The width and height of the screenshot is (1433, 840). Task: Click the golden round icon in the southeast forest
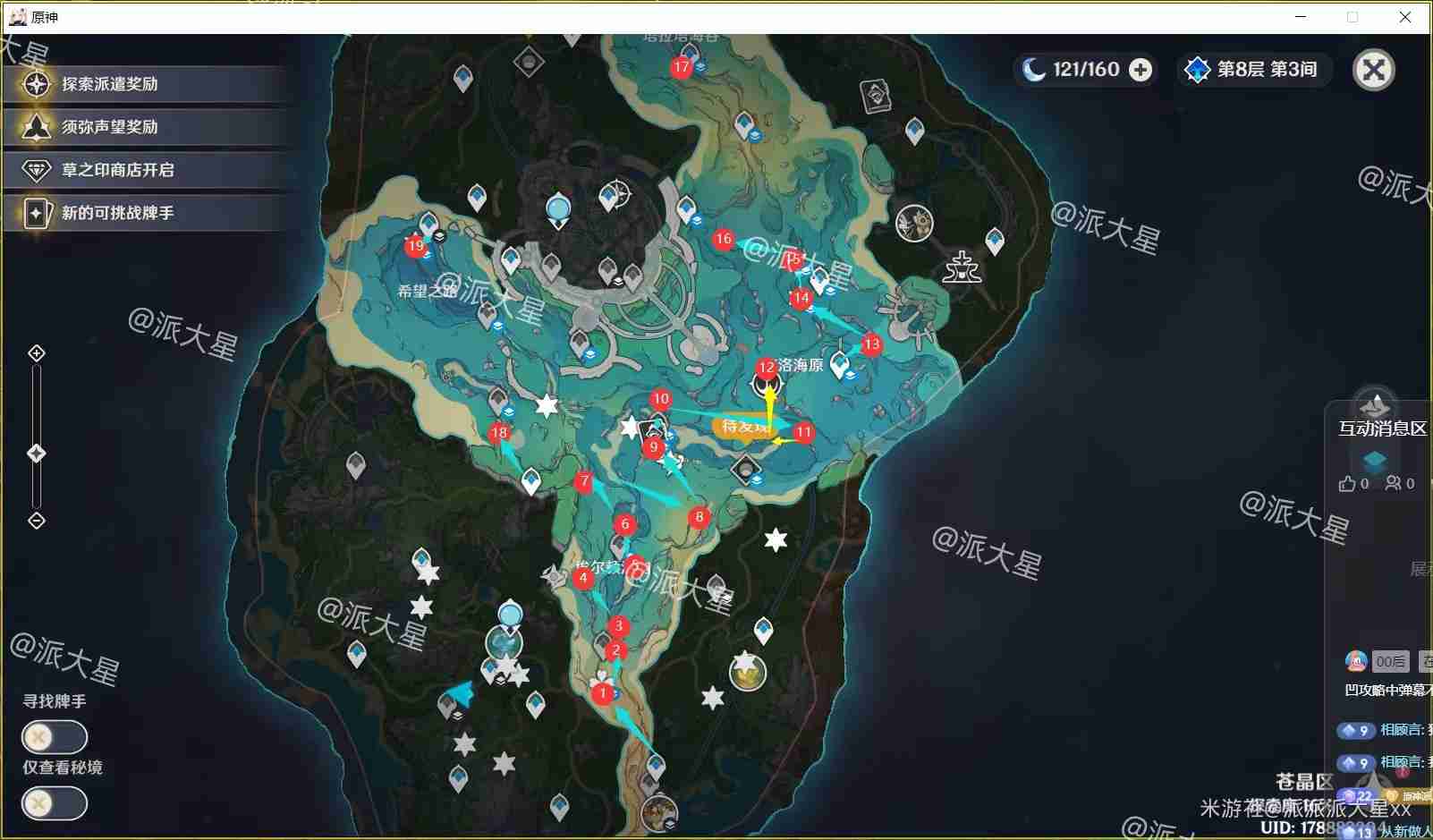[748, 672]
